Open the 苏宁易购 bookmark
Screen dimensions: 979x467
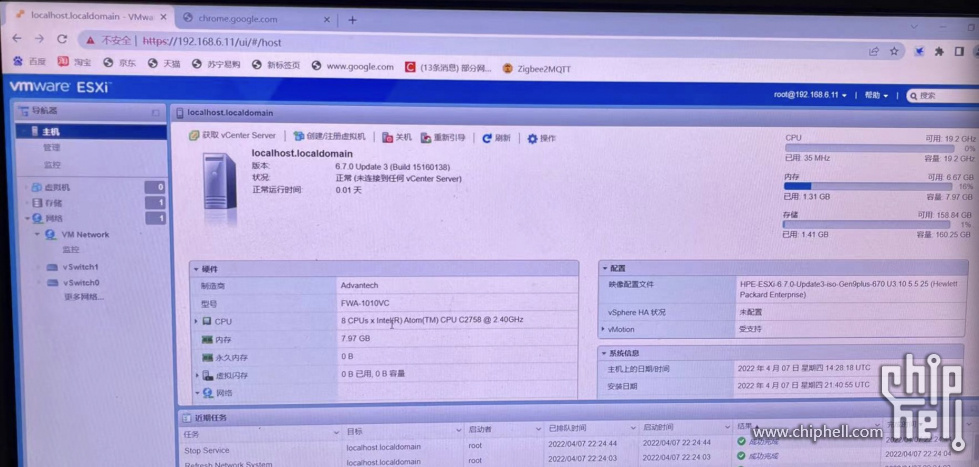[216, 64]
